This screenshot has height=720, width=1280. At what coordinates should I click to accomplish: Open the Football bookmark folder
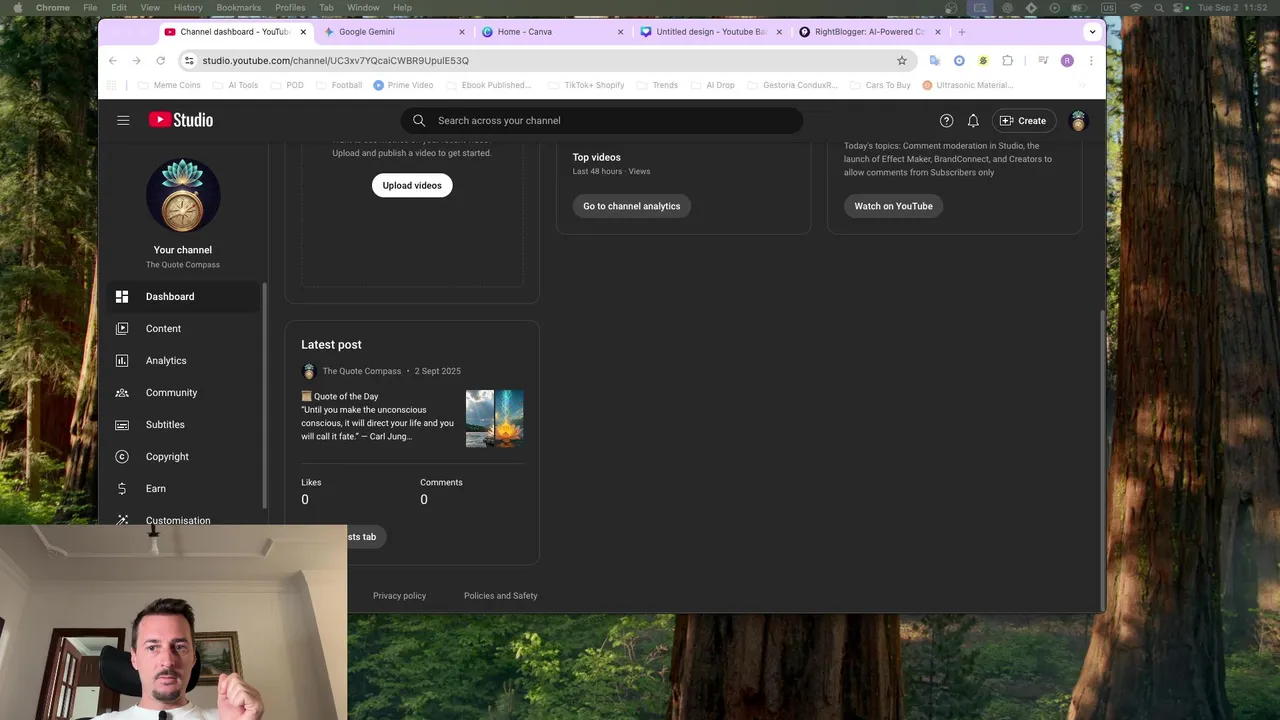tap(338, 86)
